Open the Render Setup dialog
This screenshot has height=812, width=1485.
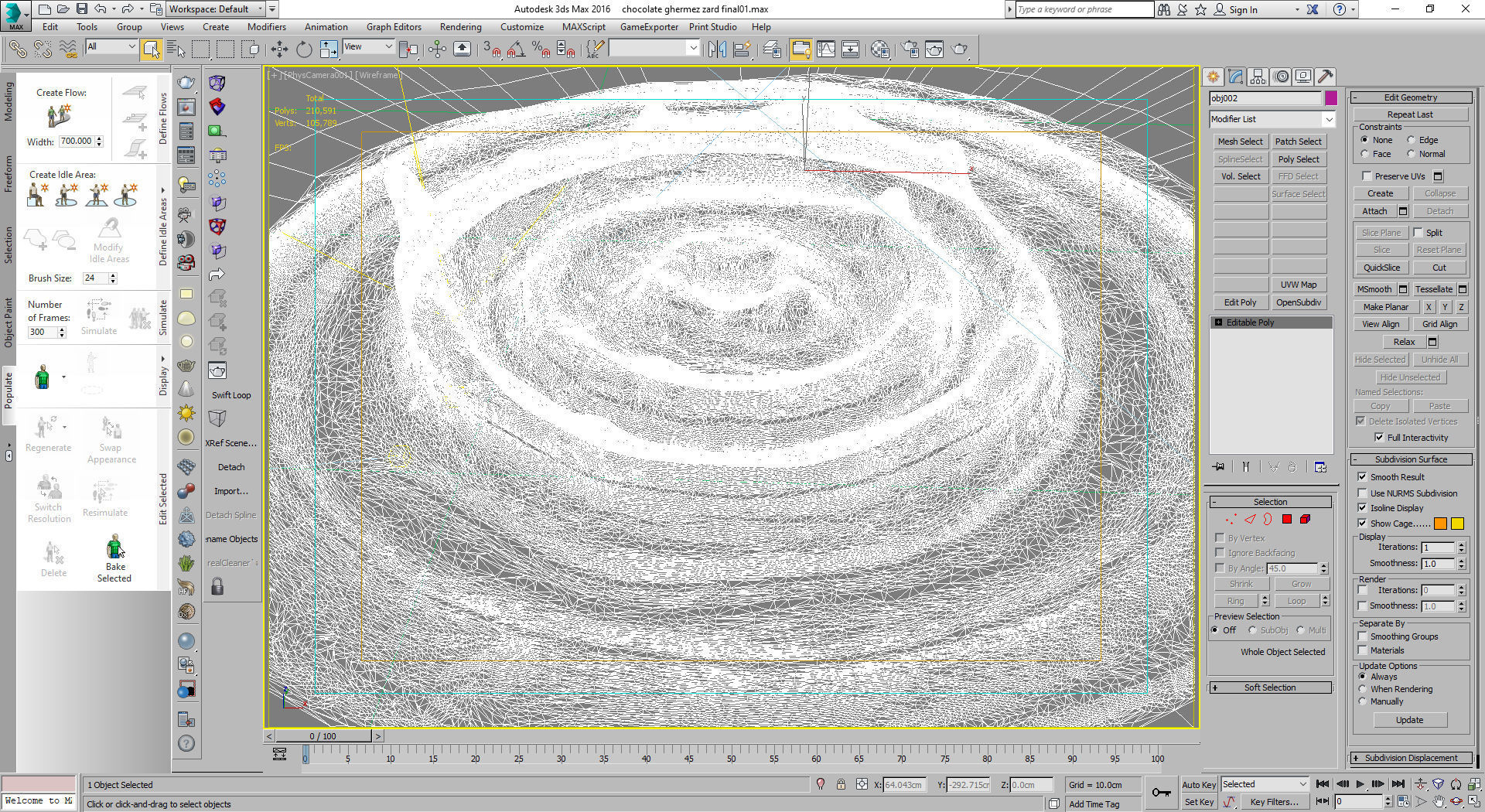click(x=910, y=49)
